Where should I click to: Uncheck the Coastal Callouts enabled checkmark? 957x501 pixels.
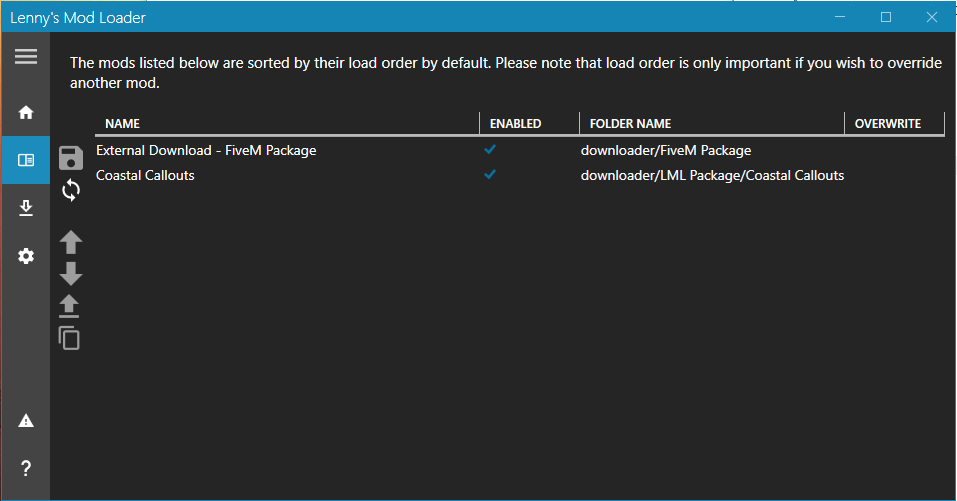point(490,175)
